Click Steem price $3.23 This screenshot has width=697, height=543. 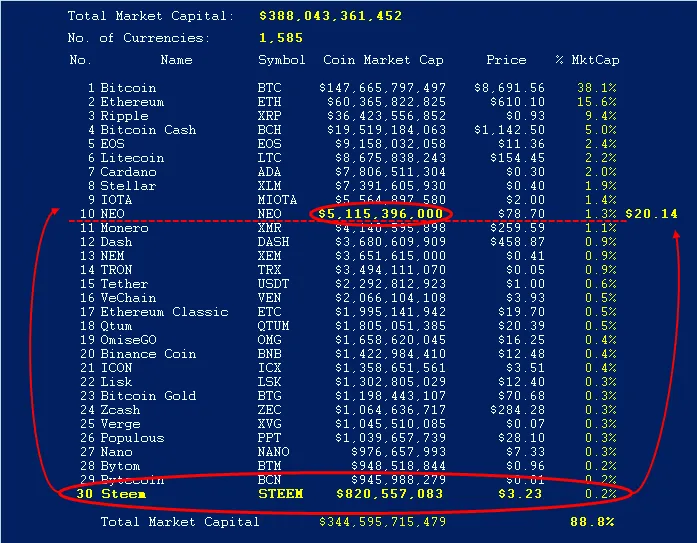[x=520, y=494]
